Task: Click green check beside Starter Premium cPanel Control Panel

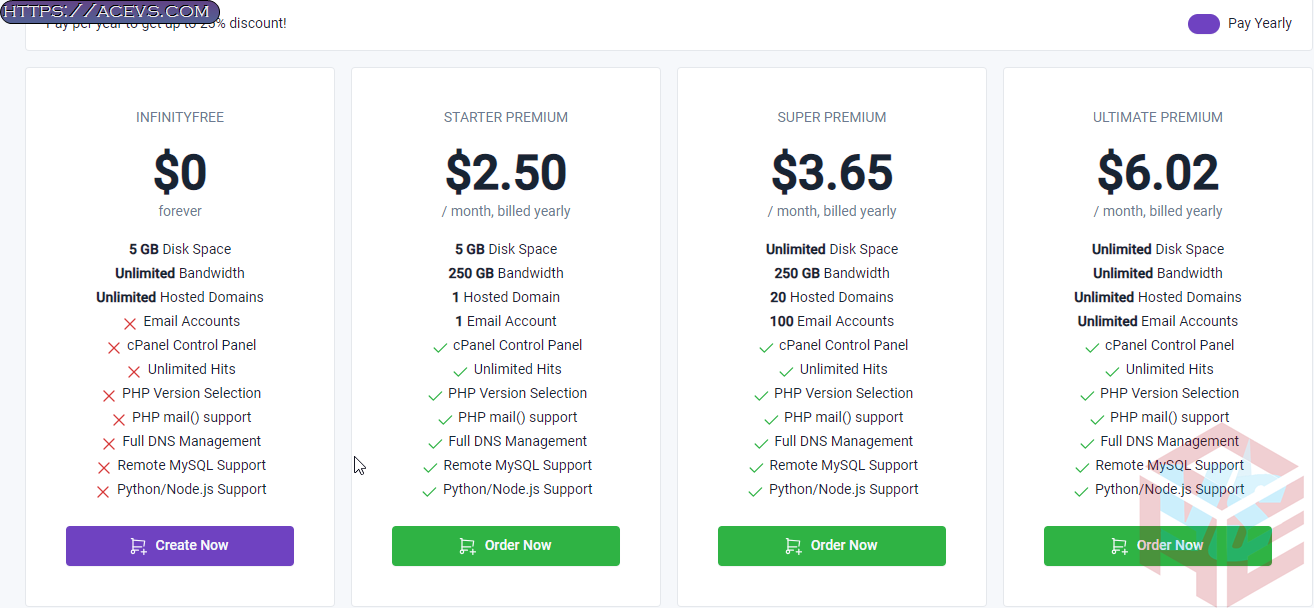Action: [440, 347]
